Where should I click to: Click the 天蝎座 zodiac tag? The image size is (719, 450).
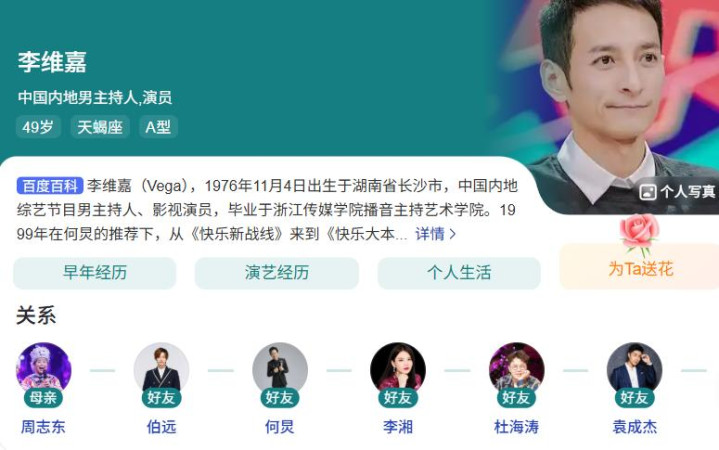click(x=100, y=127)
